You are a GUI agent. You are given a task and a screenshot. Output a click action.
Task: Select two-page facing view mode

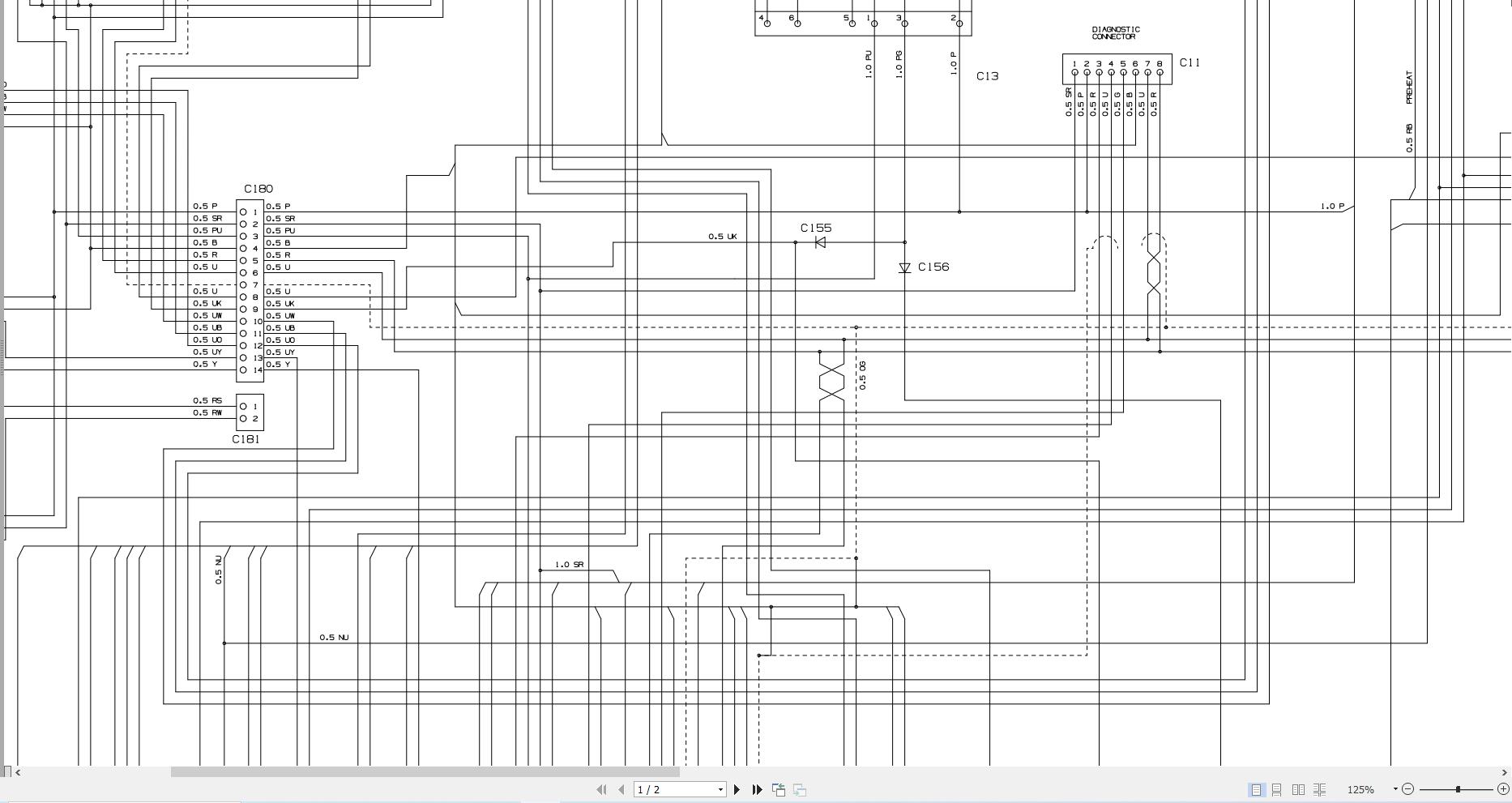coord(1297,789)
